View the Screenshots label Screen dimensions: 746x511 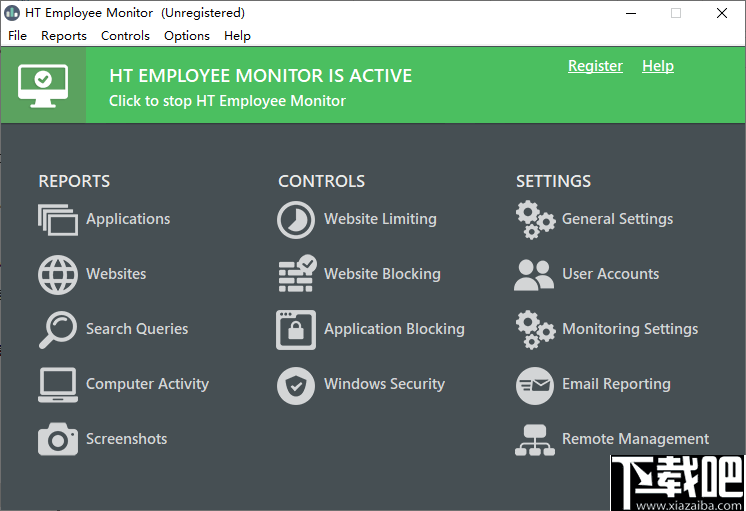(x=127, y=439)
